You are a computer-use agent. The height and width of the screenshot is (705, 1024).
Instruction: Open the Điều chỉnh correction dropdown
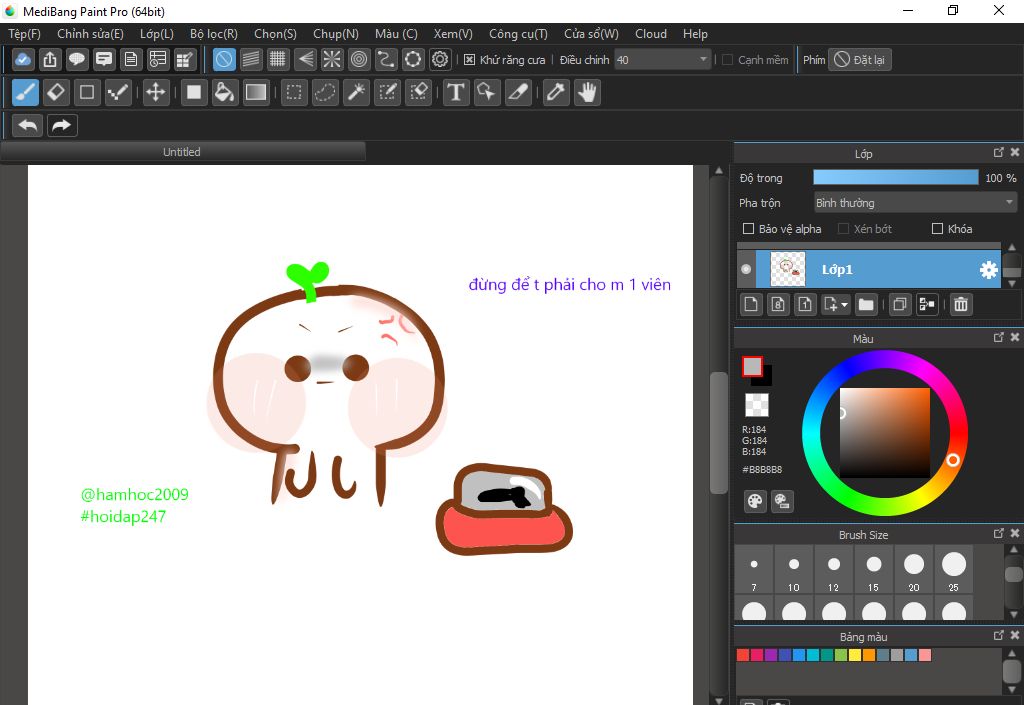663,60
